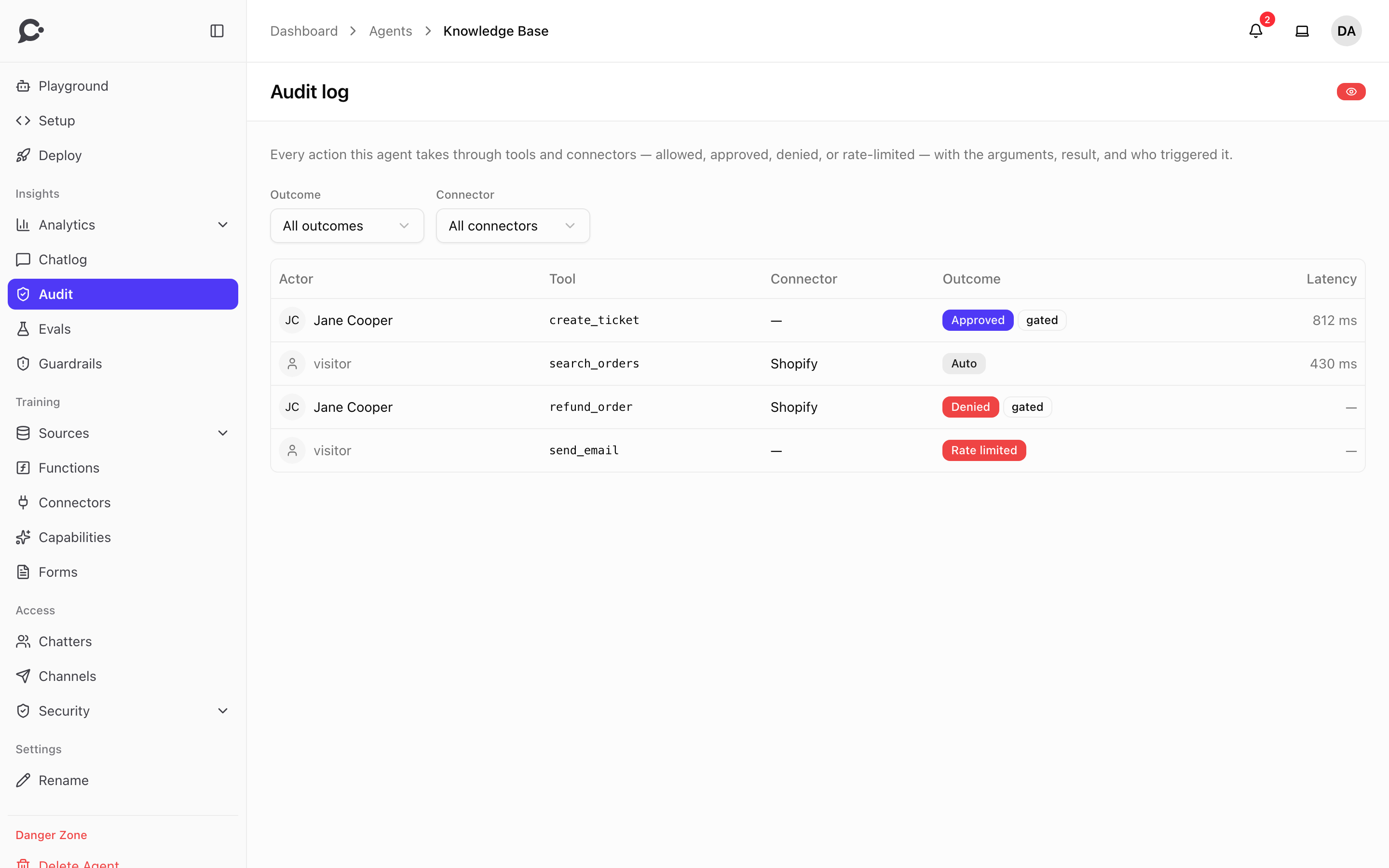Select the search_orders tool cell
Image resolution: width=1389 pixels, height=868 pixels.
click(x=594, y=364)
